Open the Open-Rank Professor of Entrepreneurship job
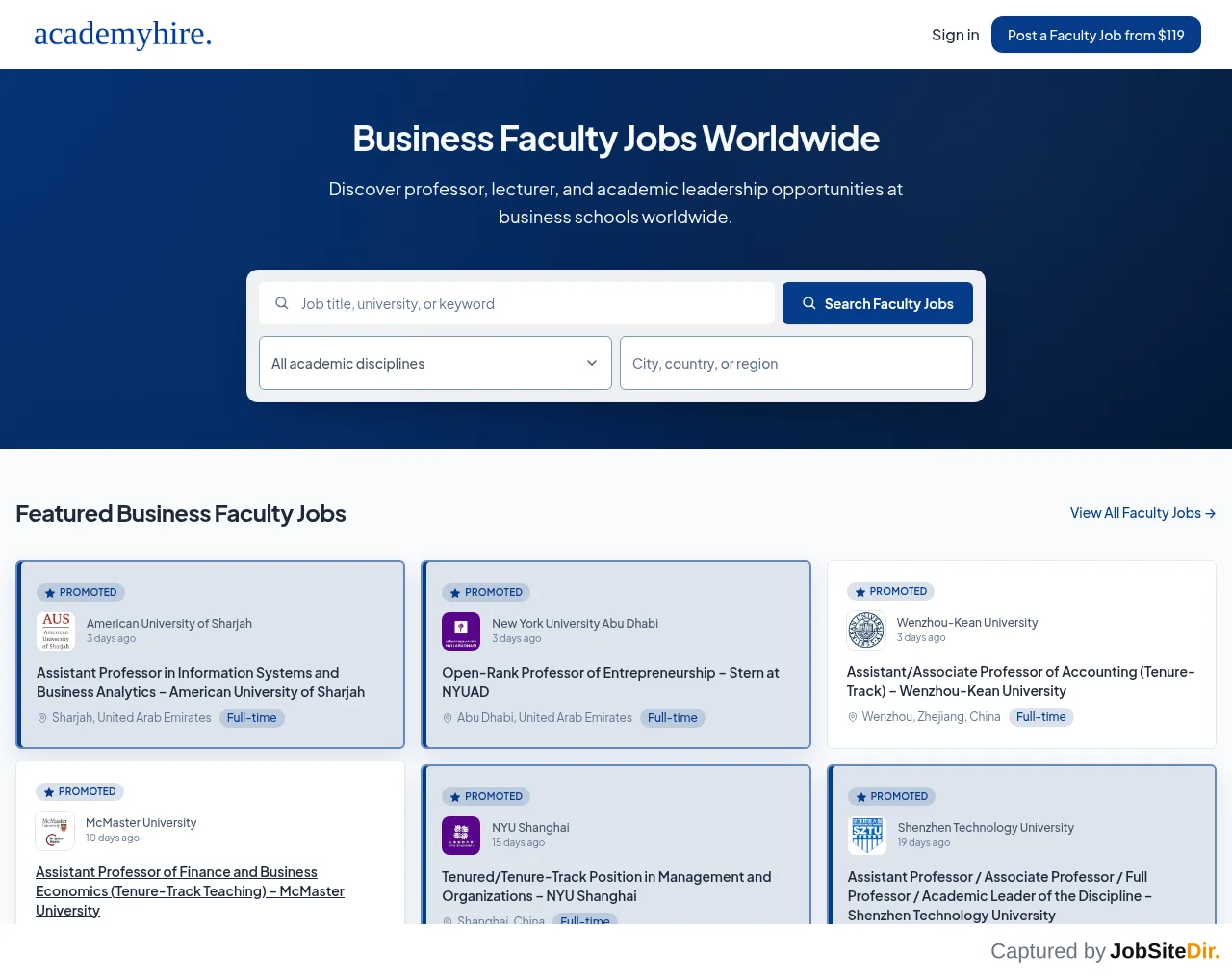Screen dimensions: 1232x980 tap(610, 683)
